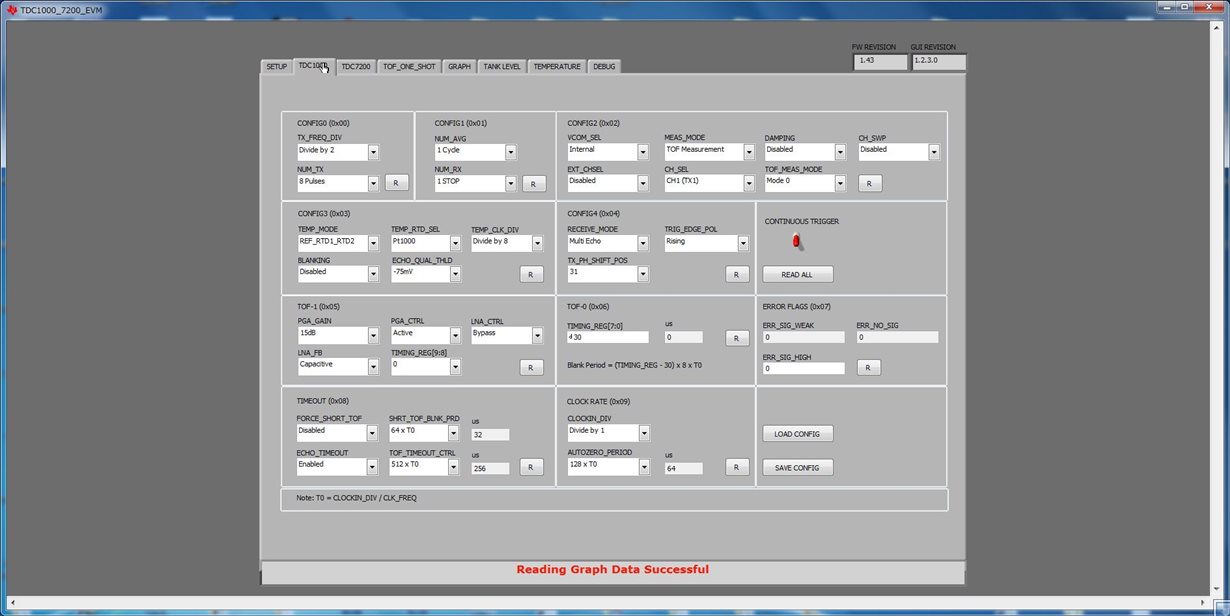Open the DEBUG tab

(604, 67)
